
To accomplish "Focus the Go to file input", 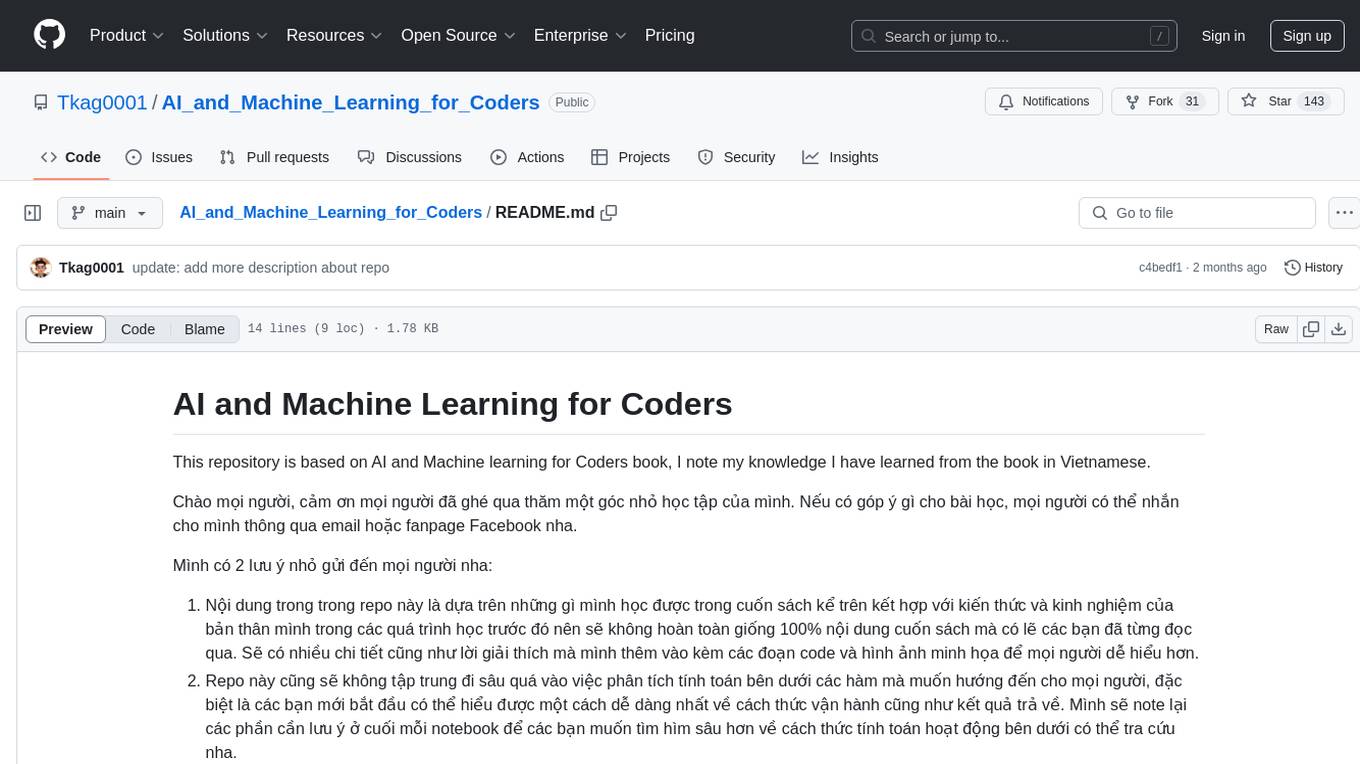I will click(x=1197, y=213).
